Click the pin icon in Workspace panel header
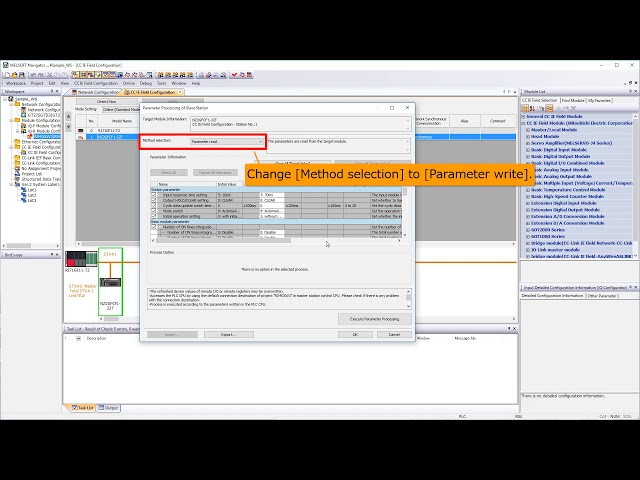The image size is (640, 480). 51,91
